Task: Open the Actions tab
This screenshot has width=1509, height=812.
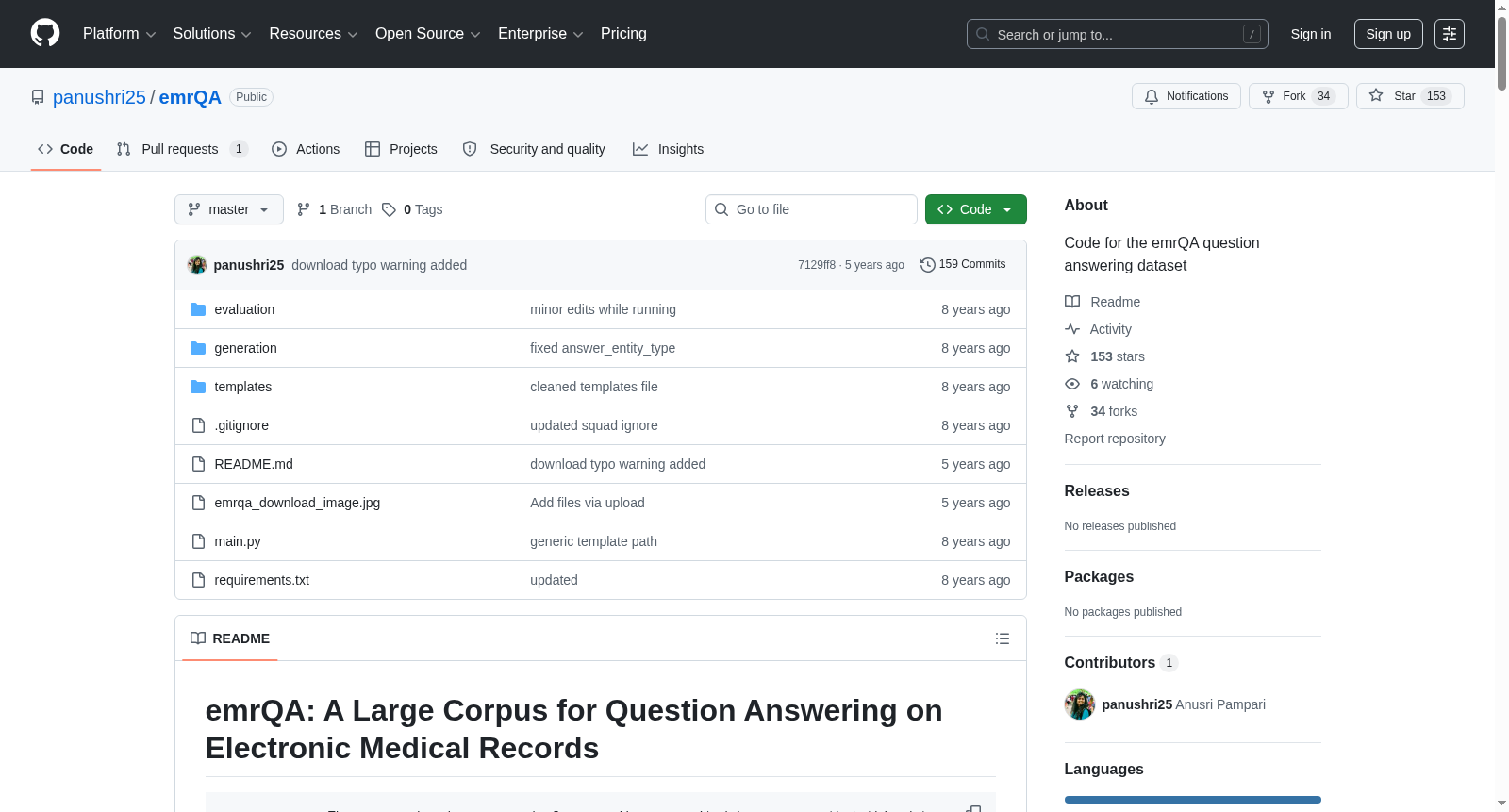Action: [x=306, y=149]
